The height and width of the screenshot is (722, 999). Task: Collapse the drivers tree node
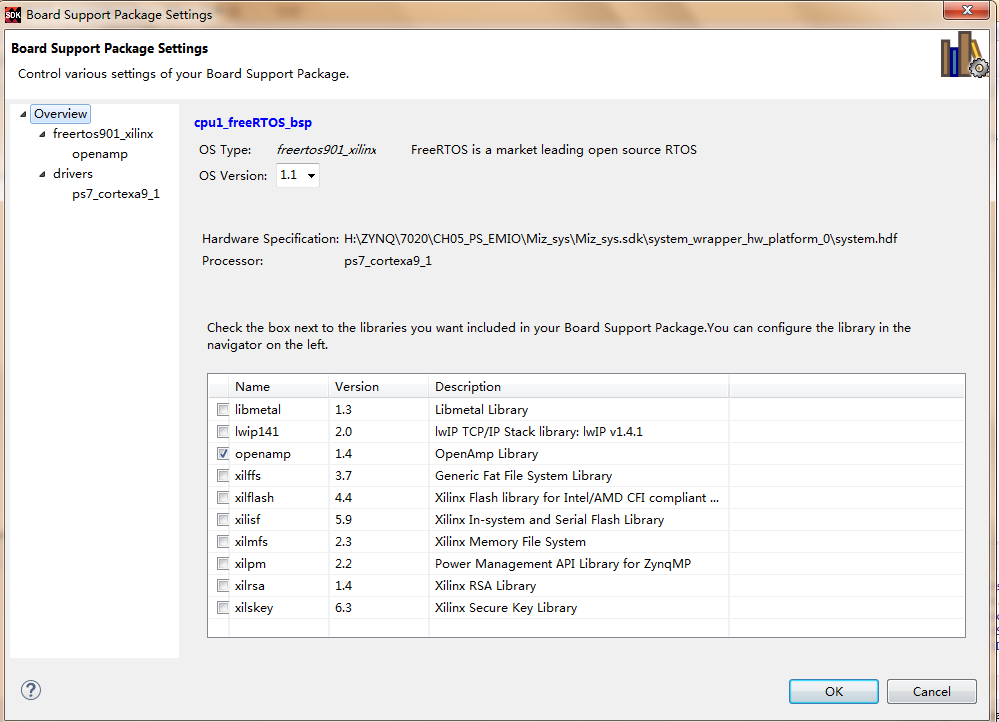[42, 174]
